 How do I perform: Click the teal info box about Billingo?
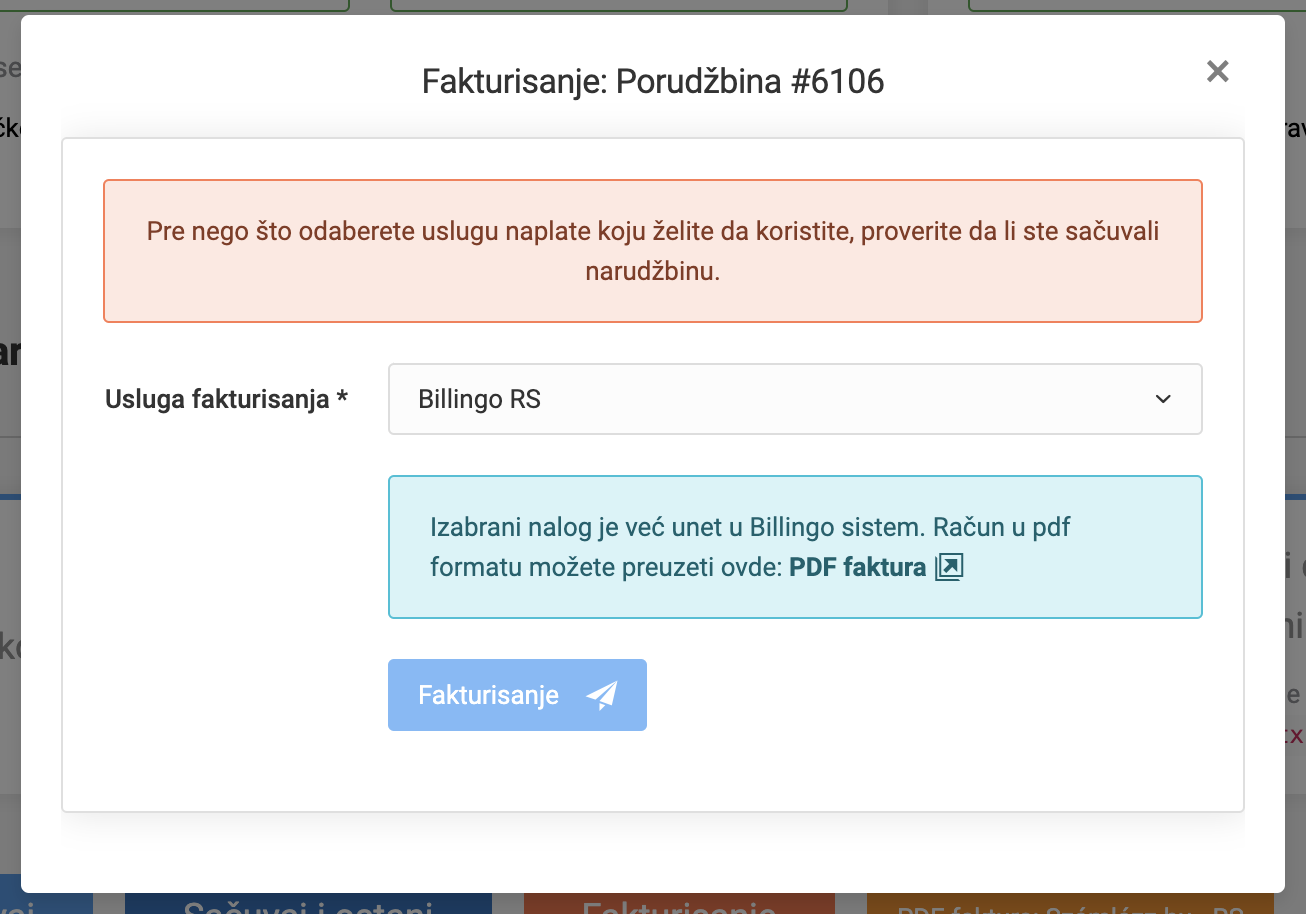click(795, 547)
